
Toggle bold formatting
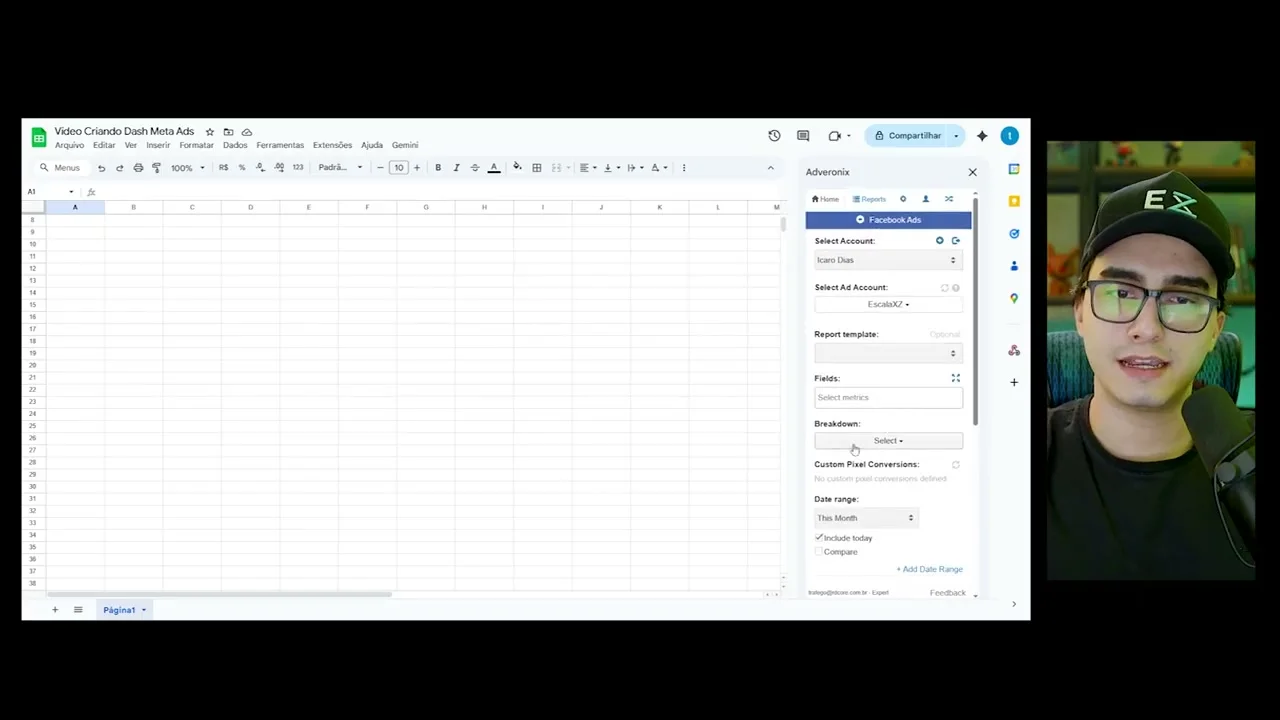pos(438,168)
